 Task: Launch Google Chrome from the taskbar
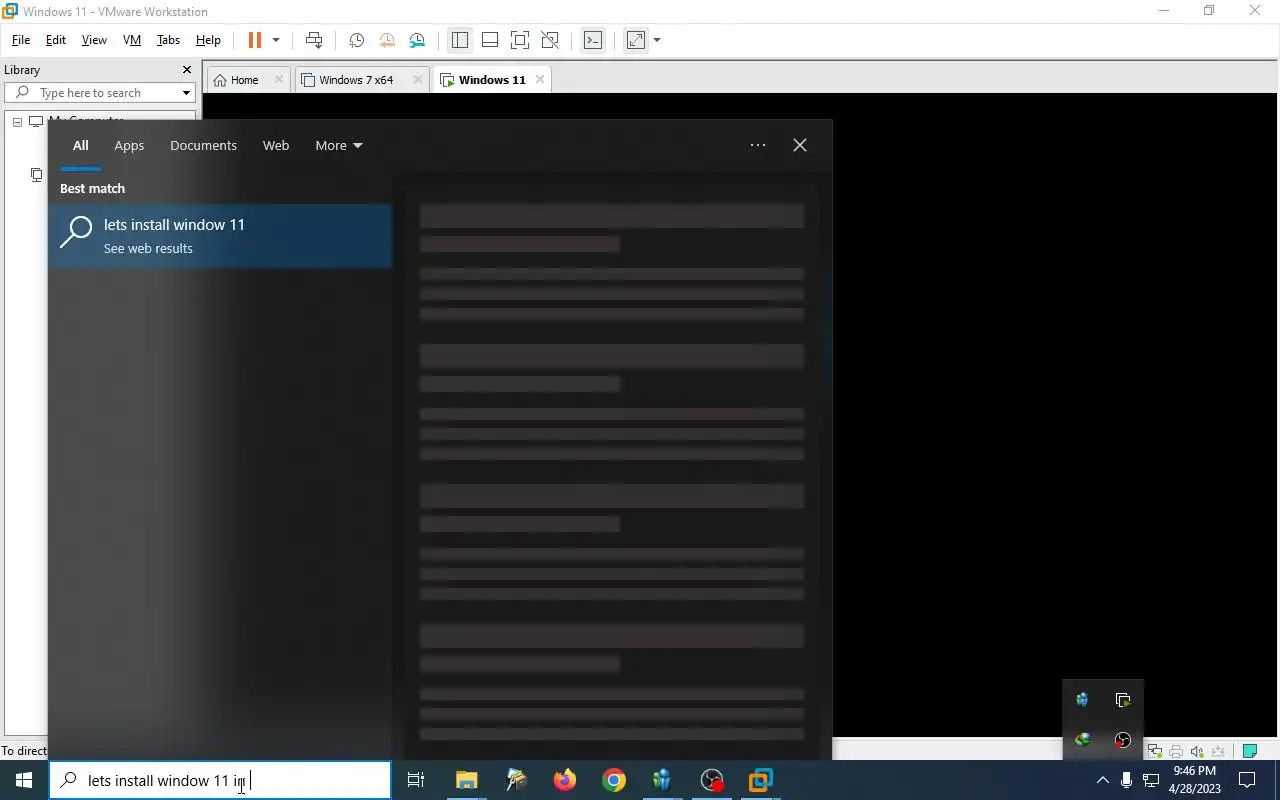[x=614, y=780]
